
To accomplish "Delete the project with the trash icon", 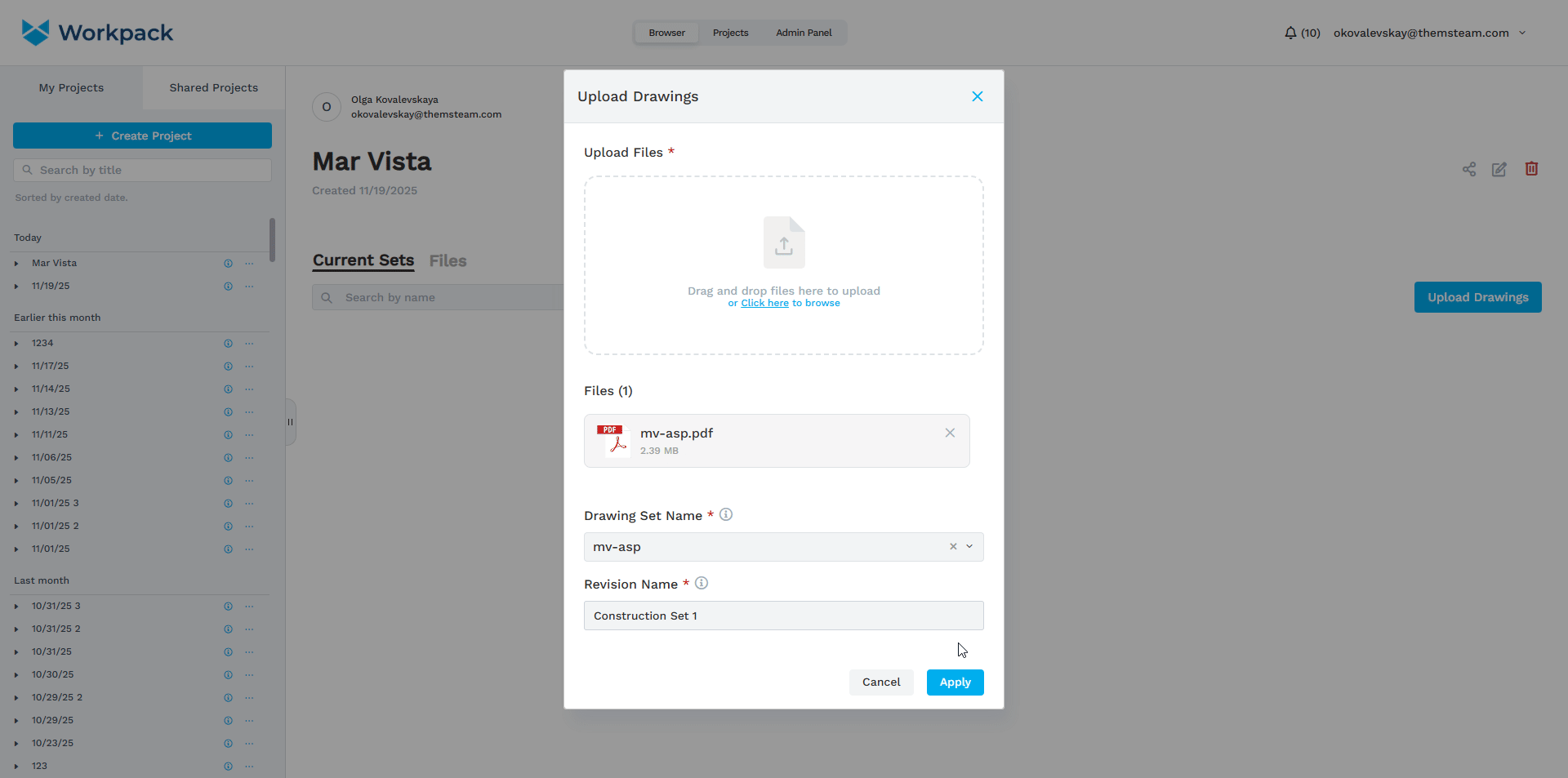I will point(1531,168).
